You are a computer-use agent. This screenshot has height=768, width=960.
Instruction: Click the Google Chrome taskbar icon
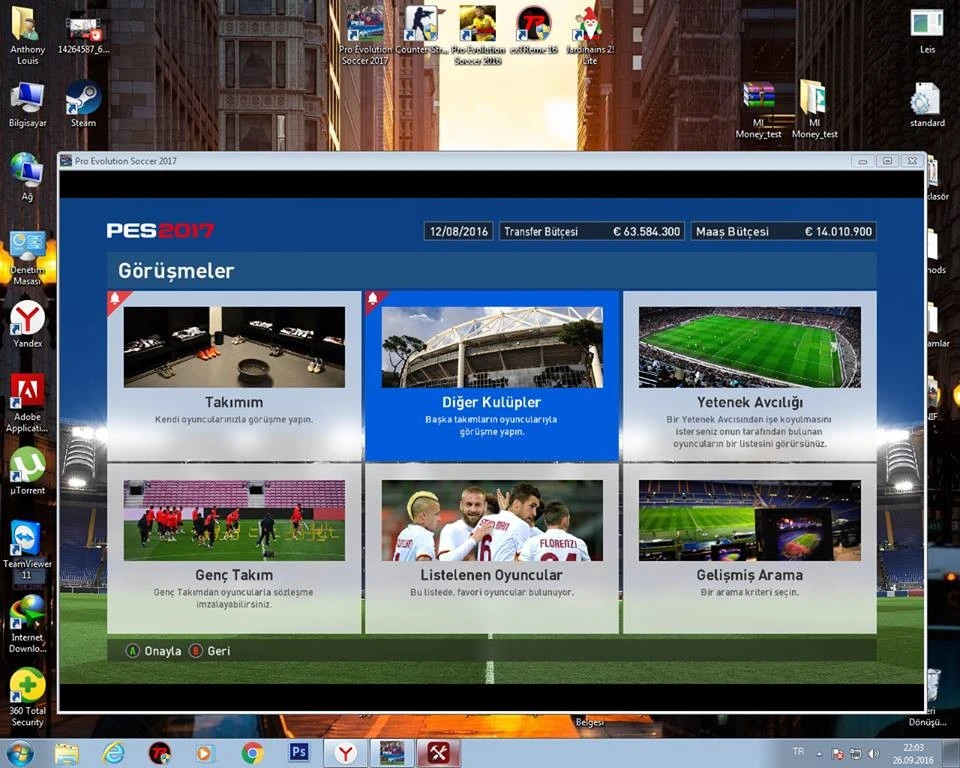coord(253,753)
